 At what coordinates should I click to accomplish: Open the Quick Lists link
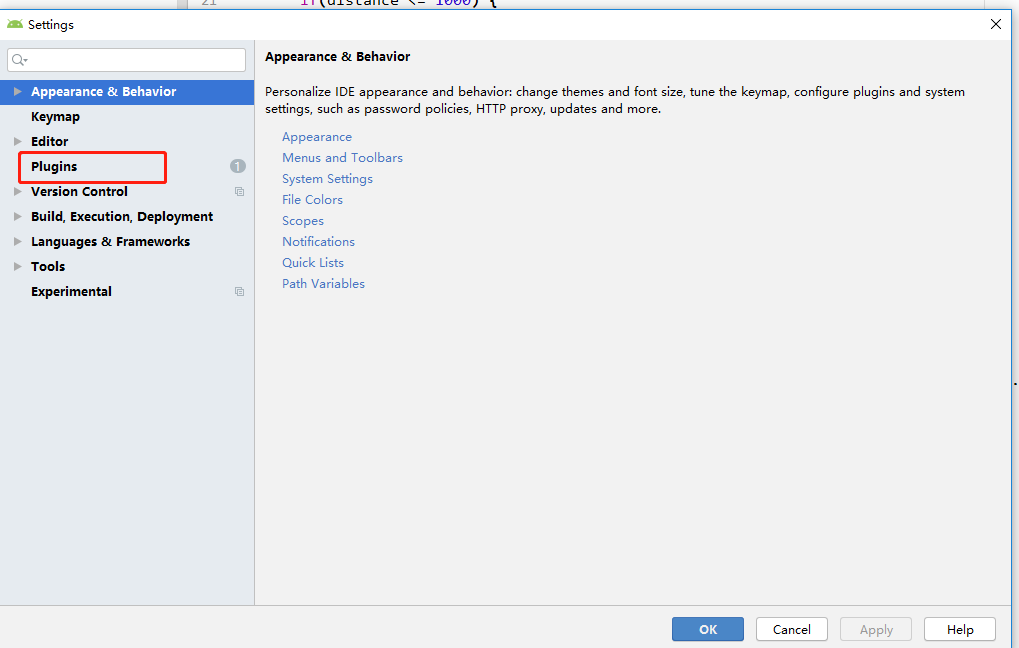(313, 263)
